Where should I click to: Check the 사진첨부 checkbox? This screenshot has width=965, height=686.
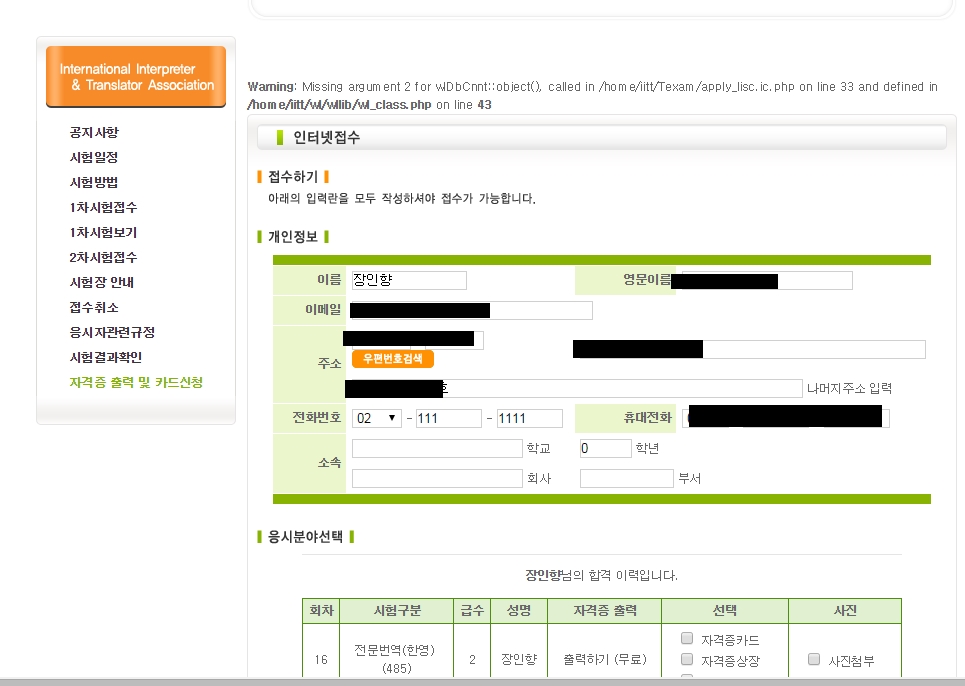click(814, 659)
